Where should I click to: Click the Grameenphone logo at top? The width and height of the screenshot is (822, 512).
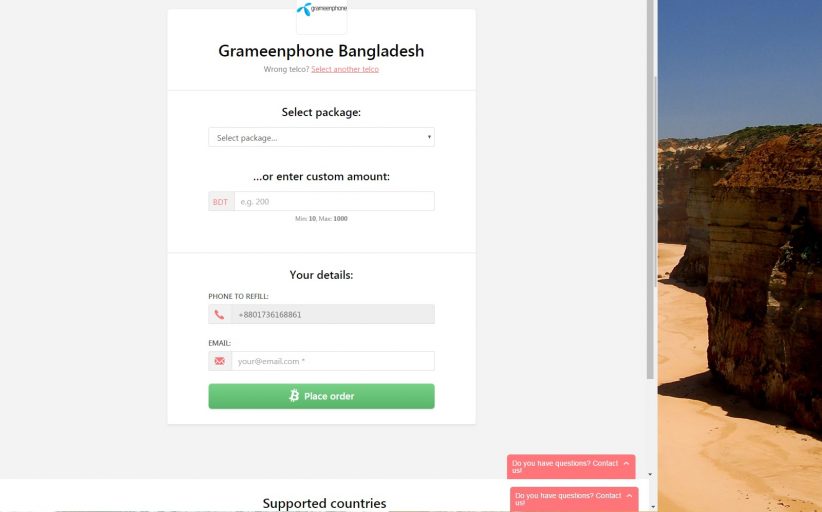pyautogui.click(x=321, y=10)
